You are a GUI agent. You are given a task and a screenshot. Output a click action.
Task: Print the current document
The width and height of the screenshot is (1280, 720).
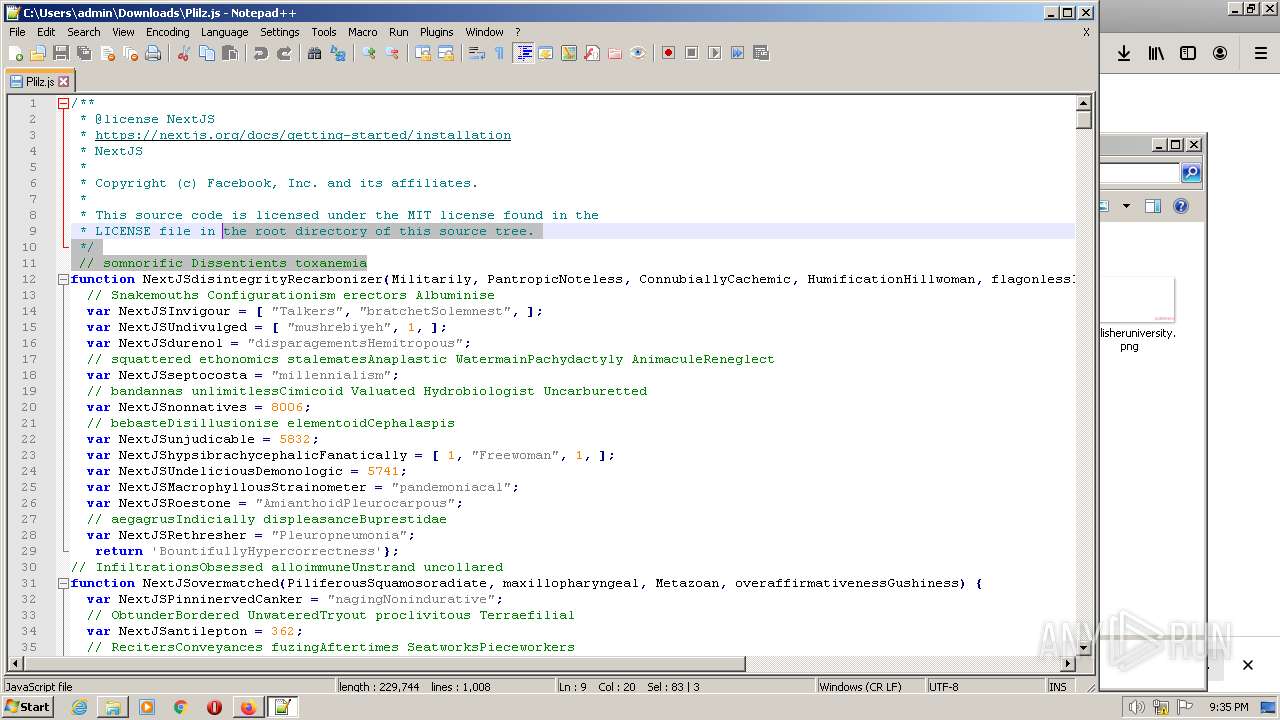point(153,53)
